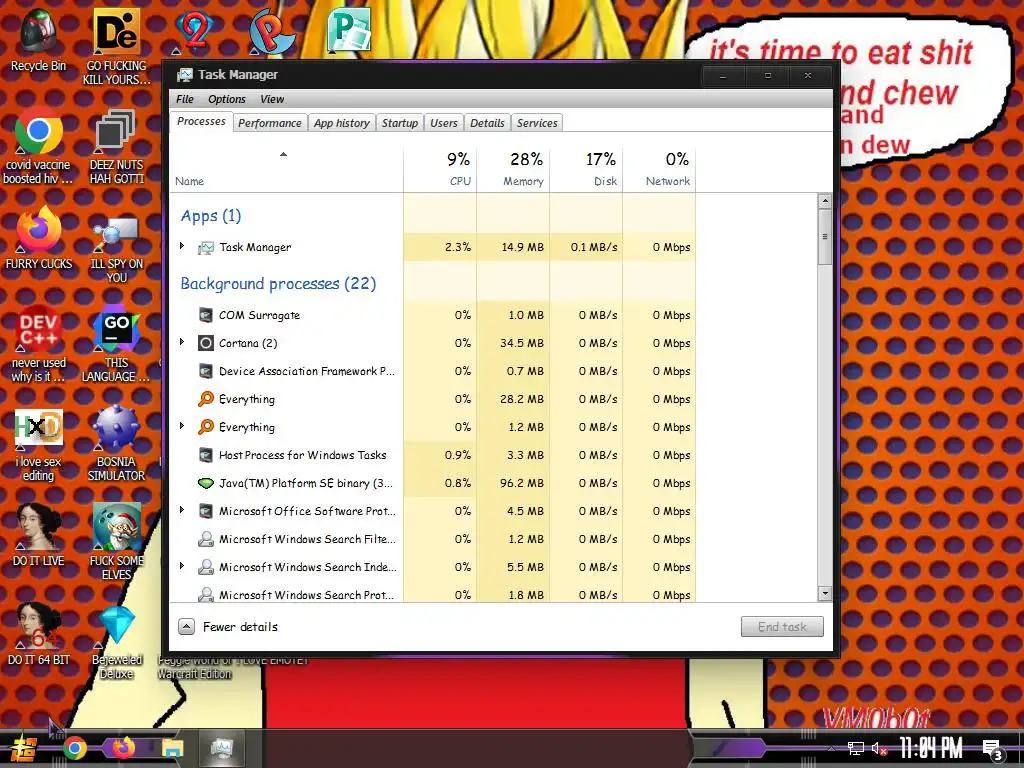Viewport: 1024px width, 768px height.
Task: Click the scrollbar up arrow
Action: point(825,201)
